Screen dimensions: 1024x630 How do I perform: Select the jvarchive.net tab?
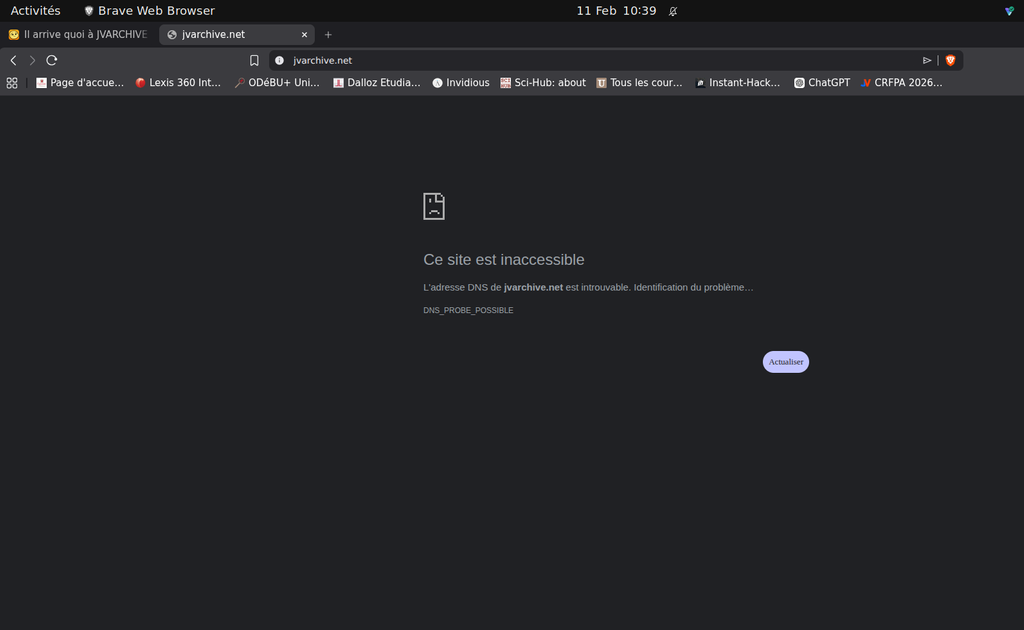click(230, 35)
